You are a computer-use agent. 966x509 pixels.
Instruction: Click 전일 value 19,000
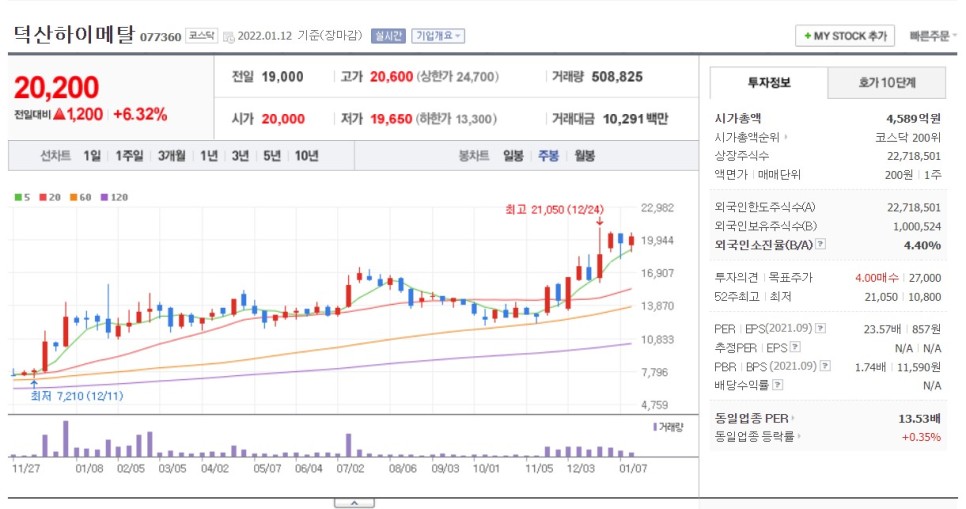coord(282,77)
